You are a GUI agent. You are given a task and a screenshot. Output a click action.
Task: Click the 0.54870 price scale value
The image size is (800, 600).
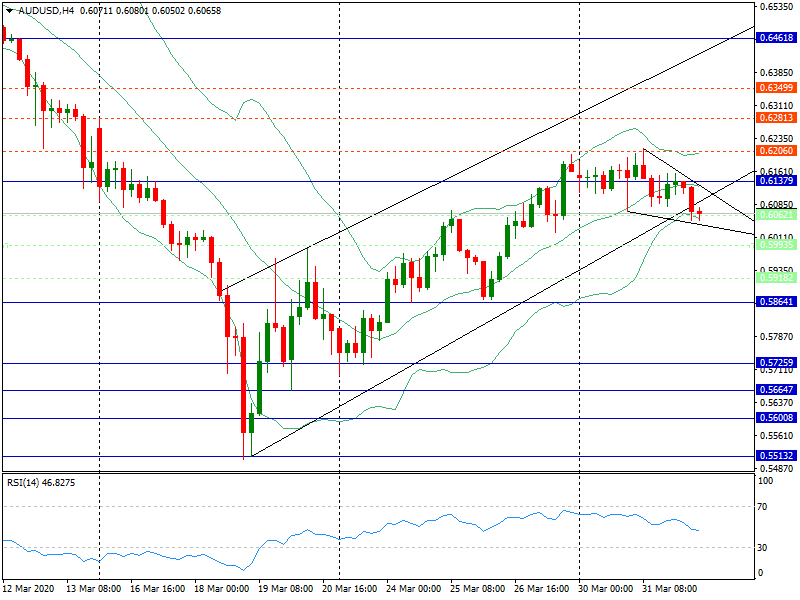[x=777, y=468]
